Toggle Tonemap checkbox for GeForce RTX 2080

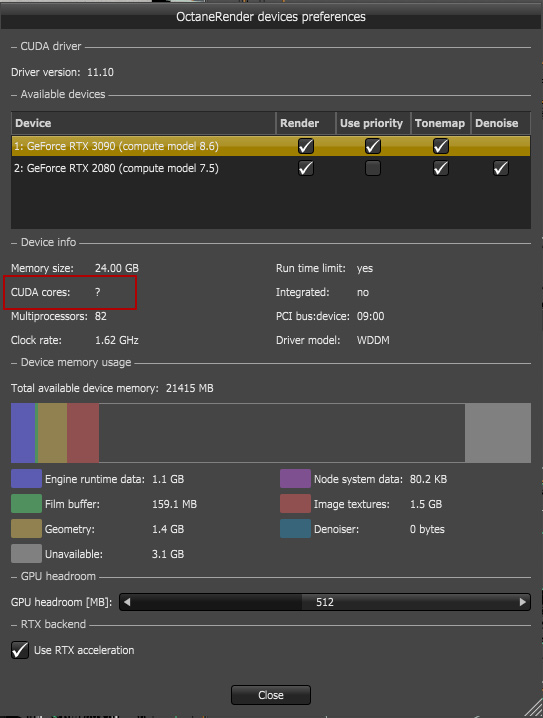(x=440, y=168)
